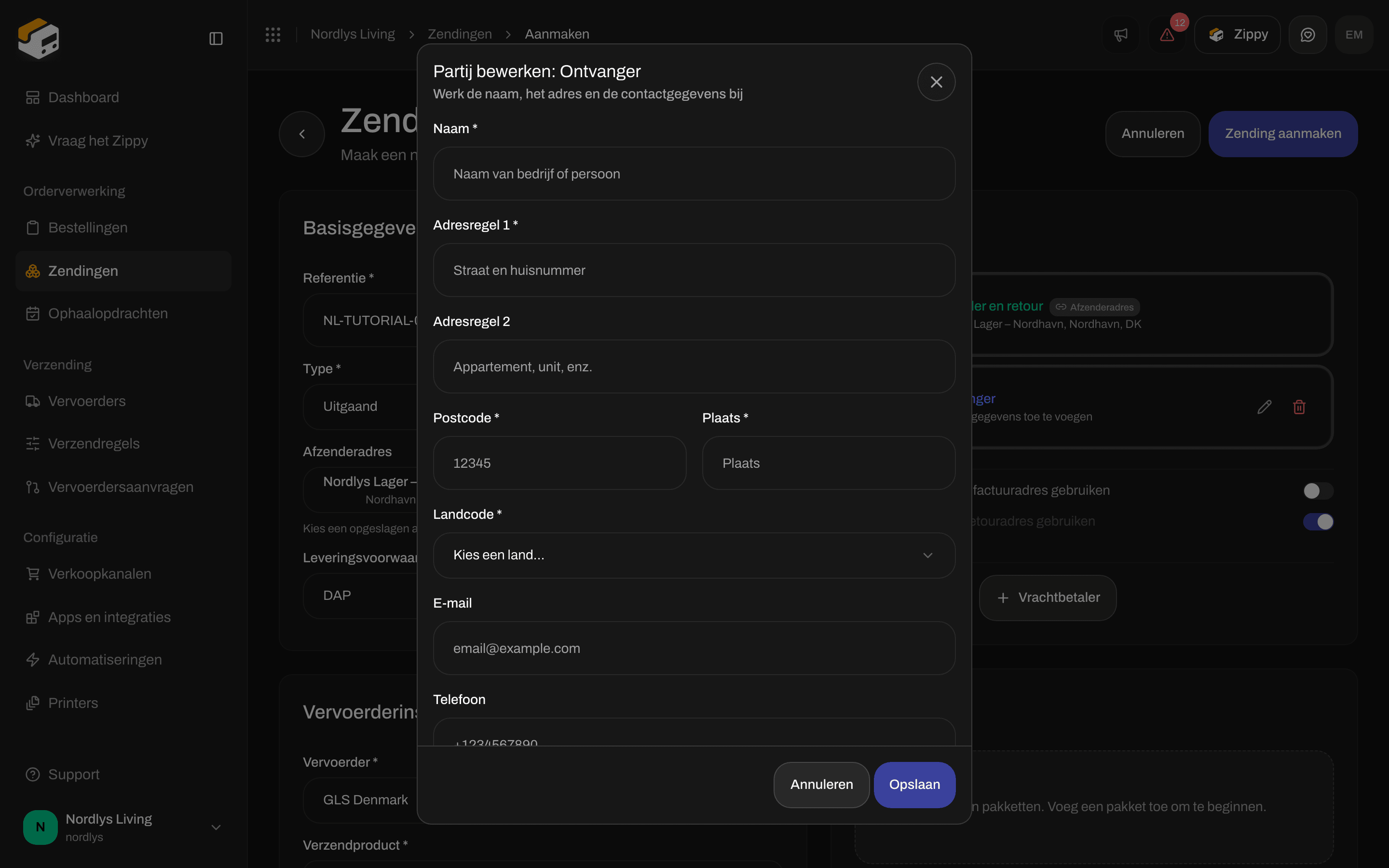Click Opslaan in the dialog

tap(914, 785)
